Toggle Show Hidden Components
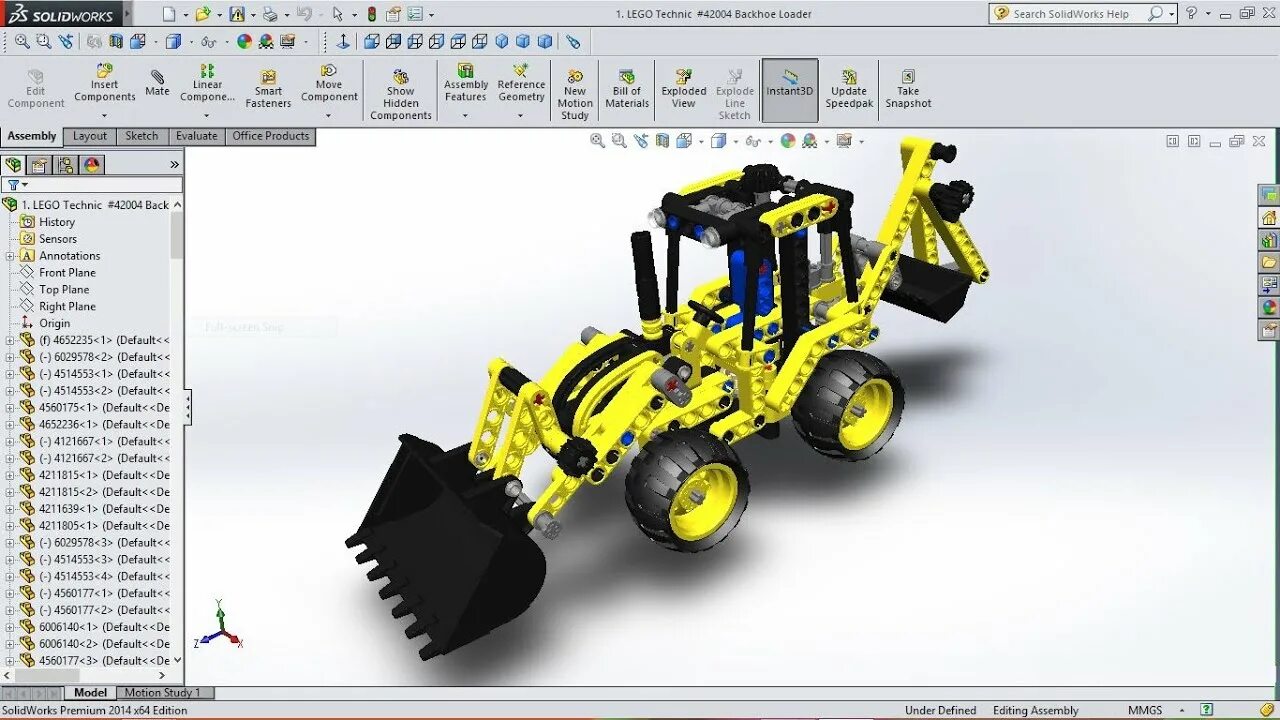The height and width of the screenshot is (720, 1280). point(400,95)
